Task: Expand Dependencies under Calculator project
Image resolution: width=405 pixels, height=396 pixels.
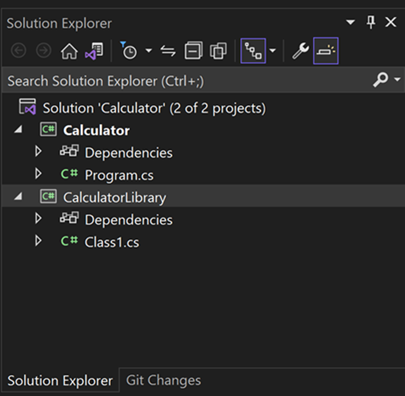Action: point(38,151)
